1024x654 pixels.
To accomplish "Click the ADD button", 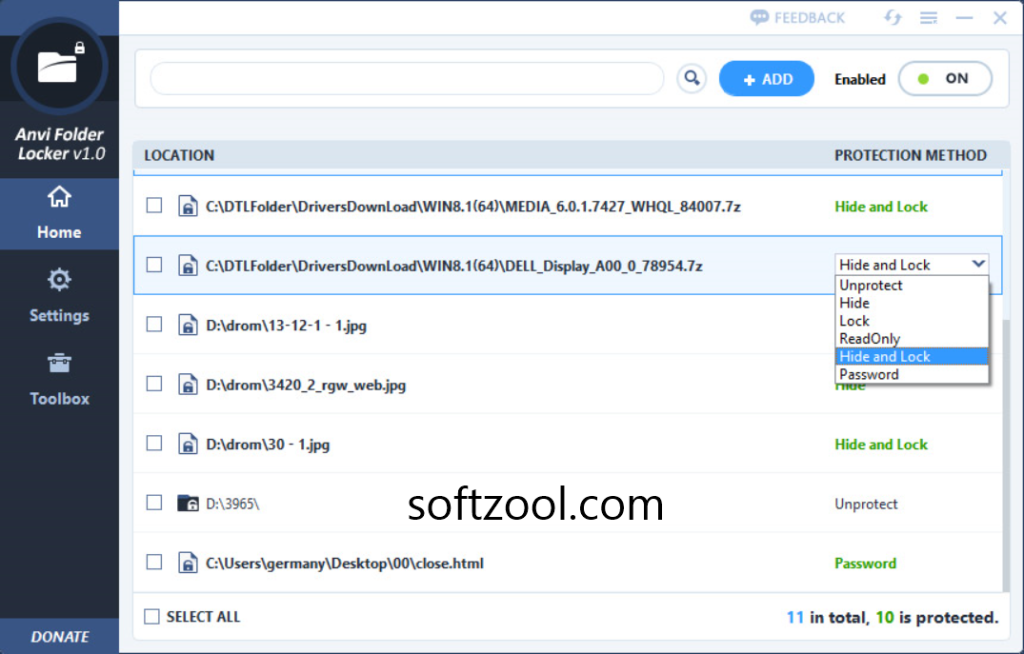I will tap(766, 78).
